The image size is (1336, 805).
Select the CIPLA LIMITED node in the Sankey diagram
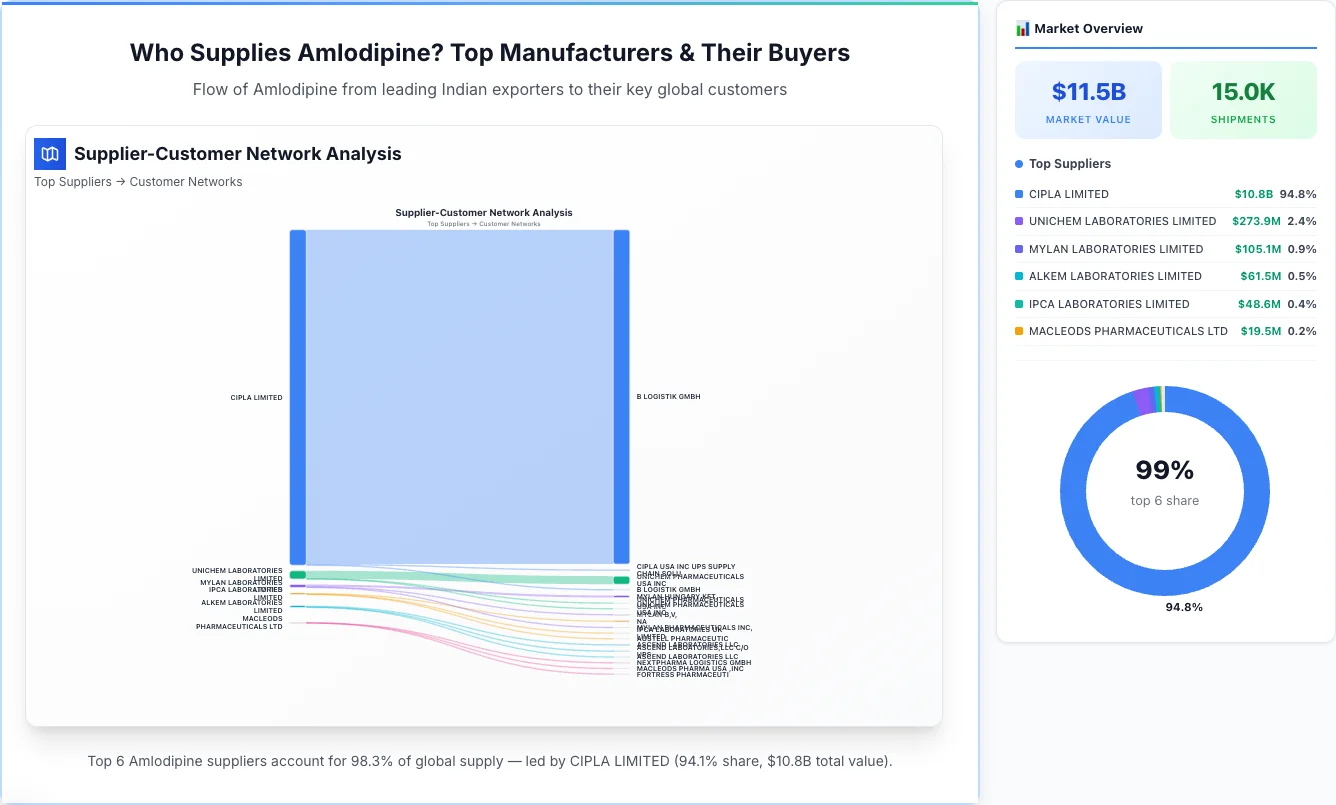tap(296, 395)
